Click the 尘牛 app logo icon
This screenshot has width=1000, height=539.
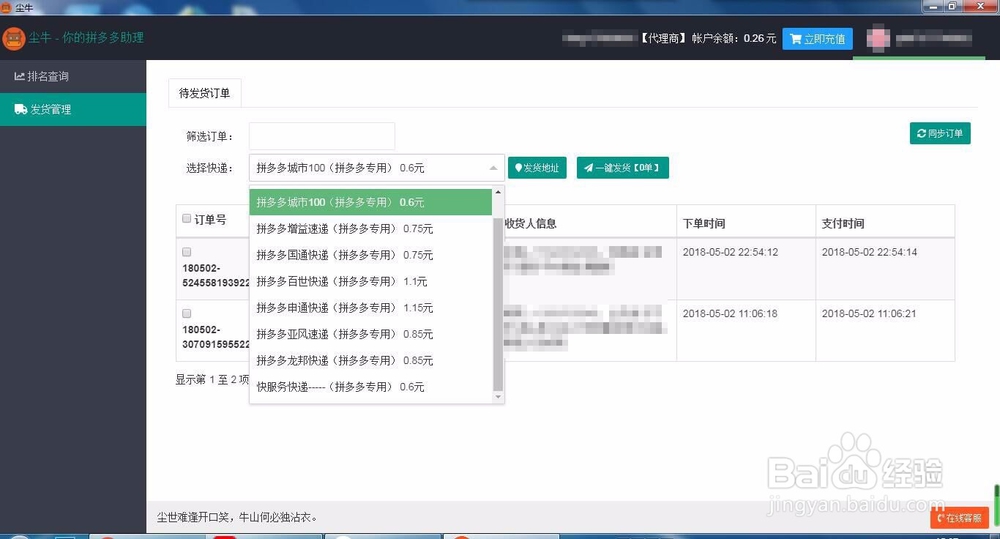[13, 38]
